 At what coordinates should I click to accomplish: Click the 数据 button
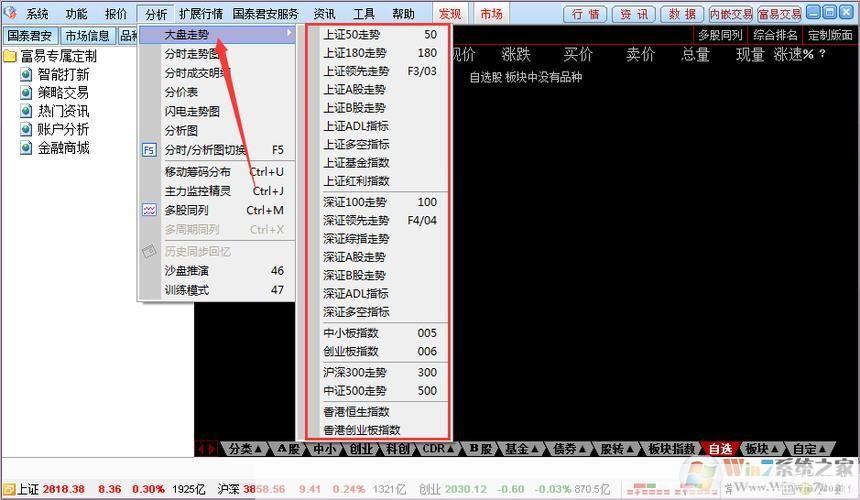tap(682, 14)
